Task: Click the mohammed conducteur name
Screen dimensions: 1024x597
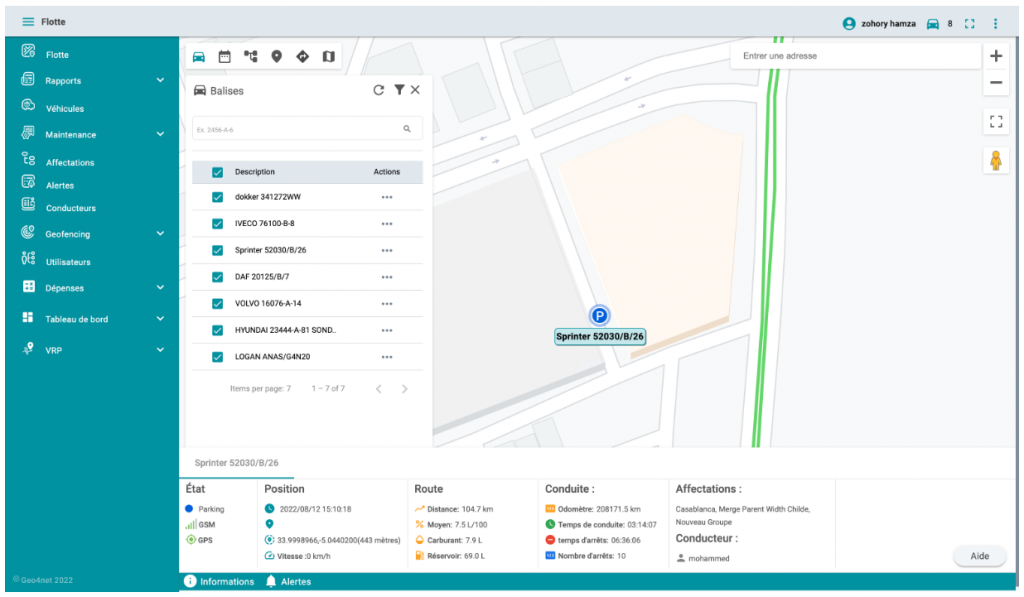Action: point(709,558)
